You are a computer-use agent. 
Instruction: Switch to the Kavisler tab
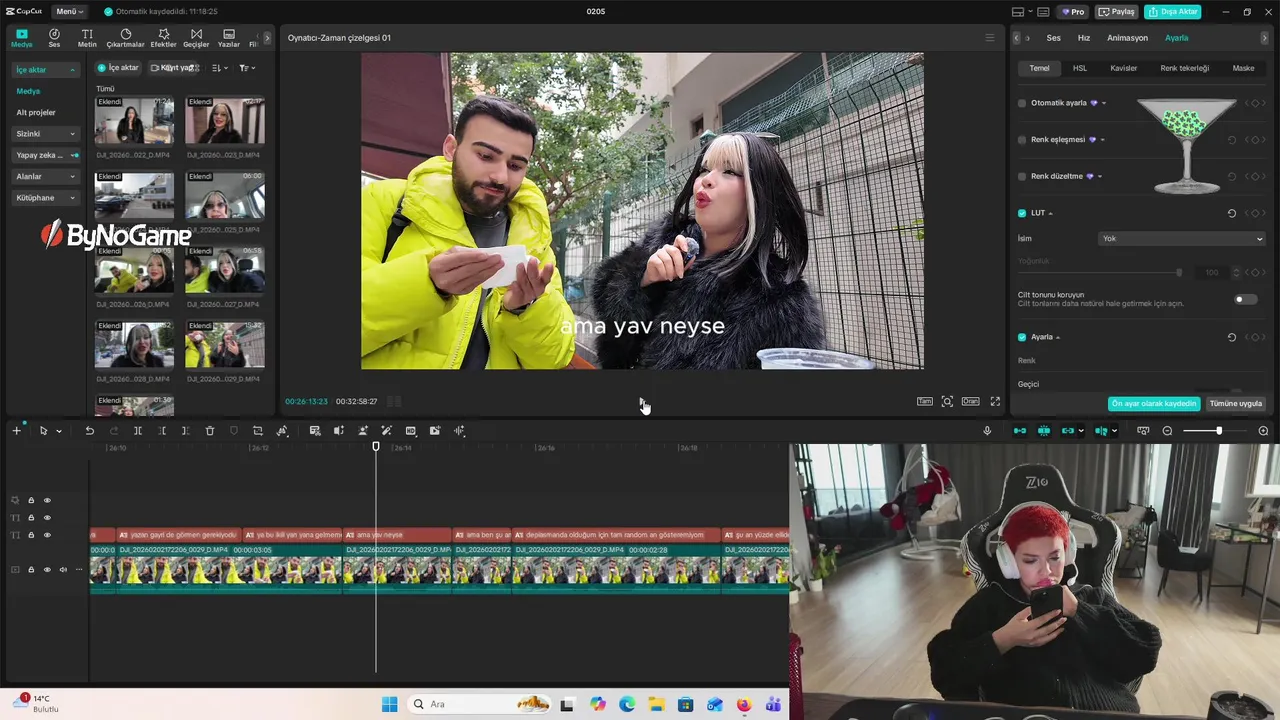pyautogui.click(x=1123, y=68)
